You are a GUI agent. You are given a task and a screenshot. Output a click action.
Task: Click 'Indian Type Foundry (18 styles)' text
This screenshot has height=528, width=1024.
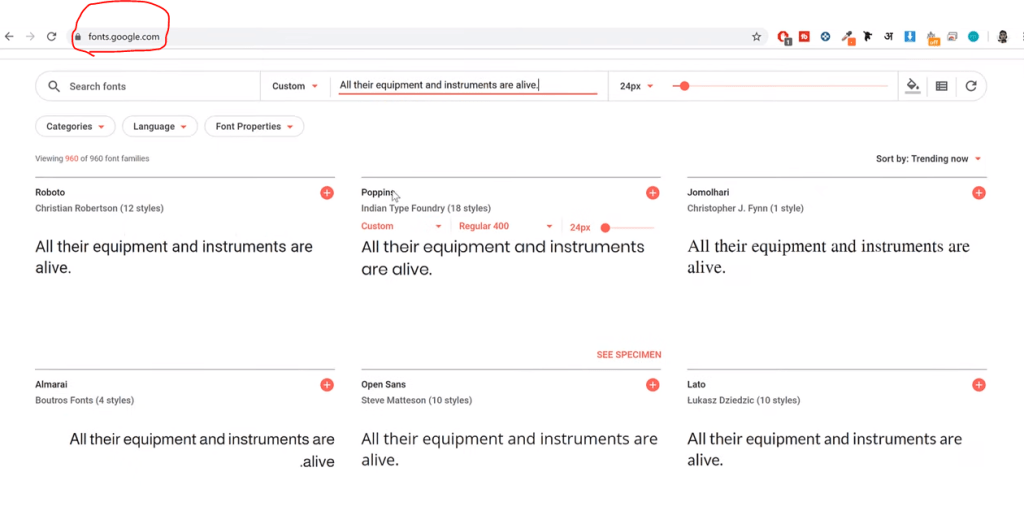click(426, 208)
